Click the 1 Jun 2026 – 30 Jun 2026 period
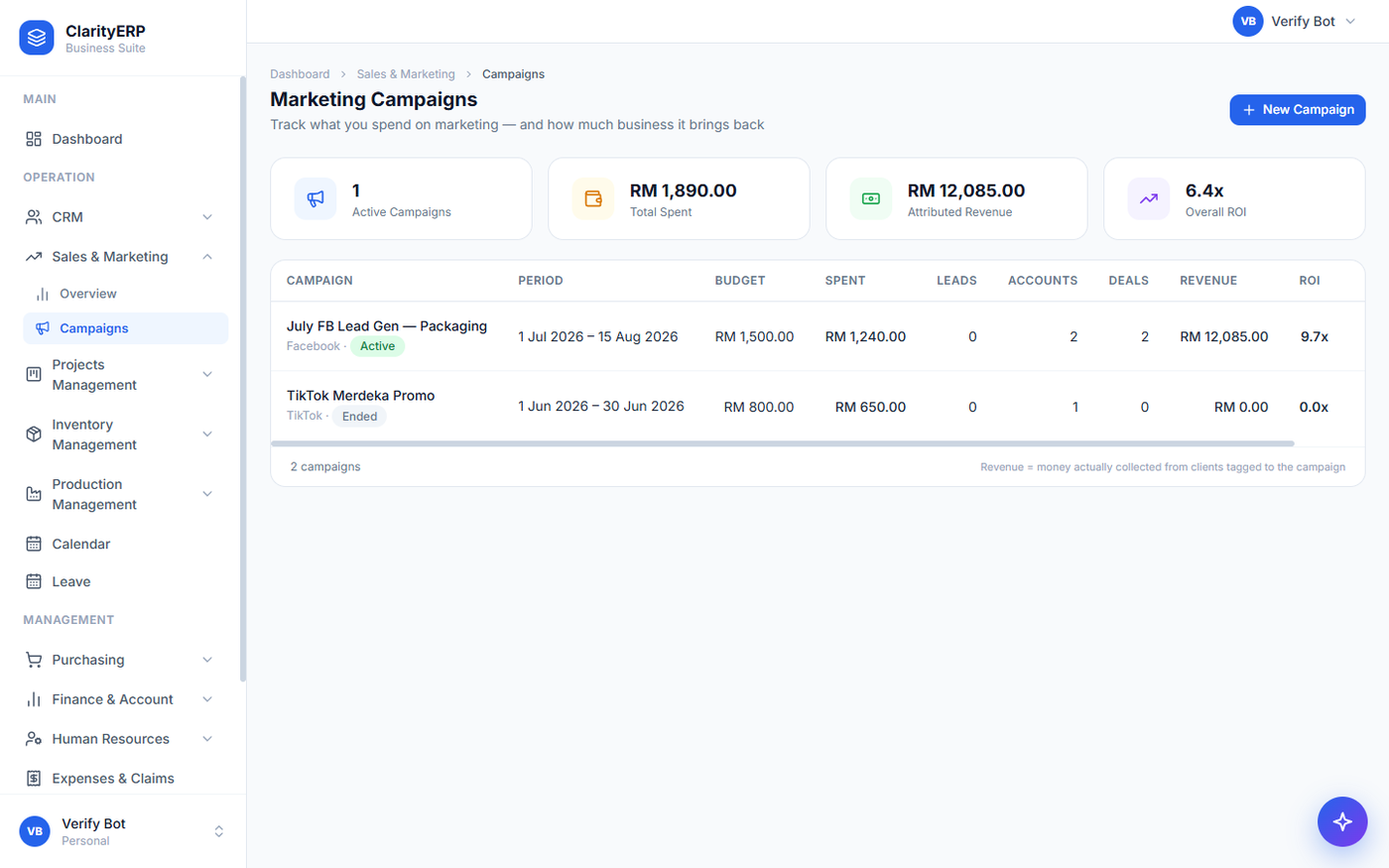1389x868 pixels. 601,406
